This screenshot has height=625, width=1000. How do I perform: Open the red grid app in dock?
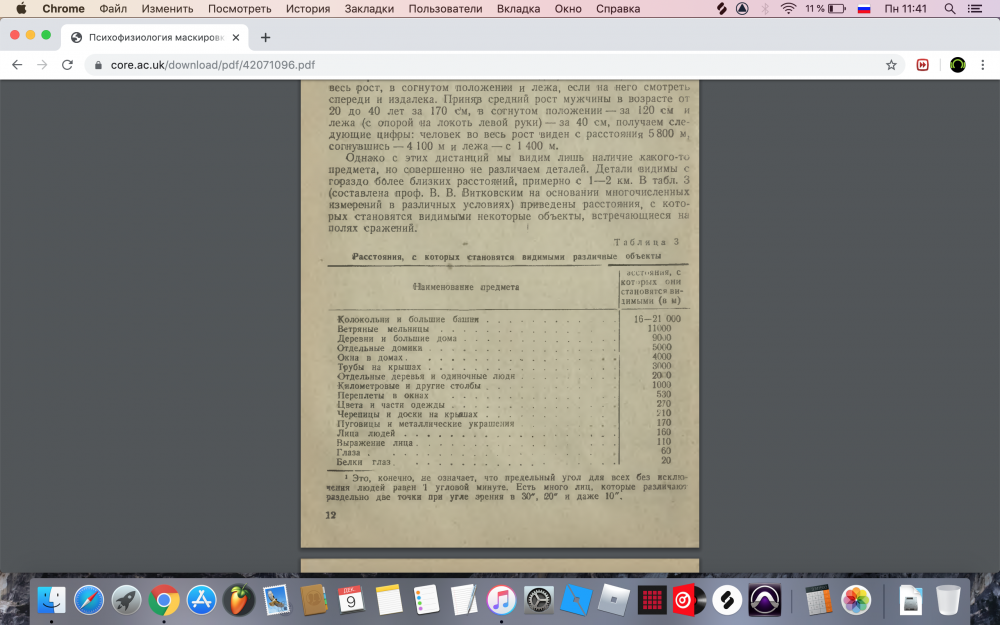click(x=651, y=600)
